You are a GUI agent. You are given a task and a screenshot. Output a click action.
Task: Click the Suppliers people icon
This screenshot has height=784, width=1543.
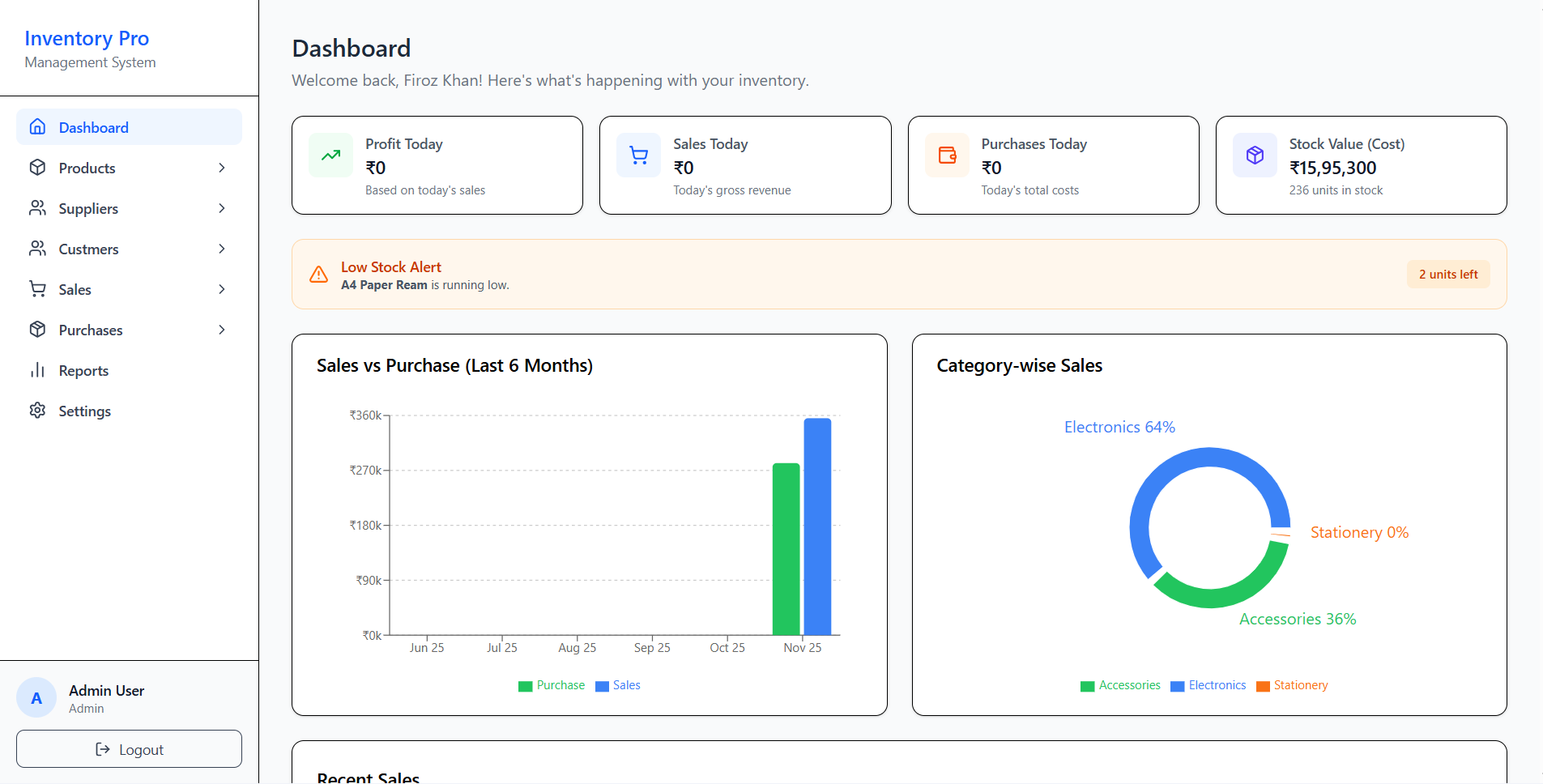click(x=37, y=208)
